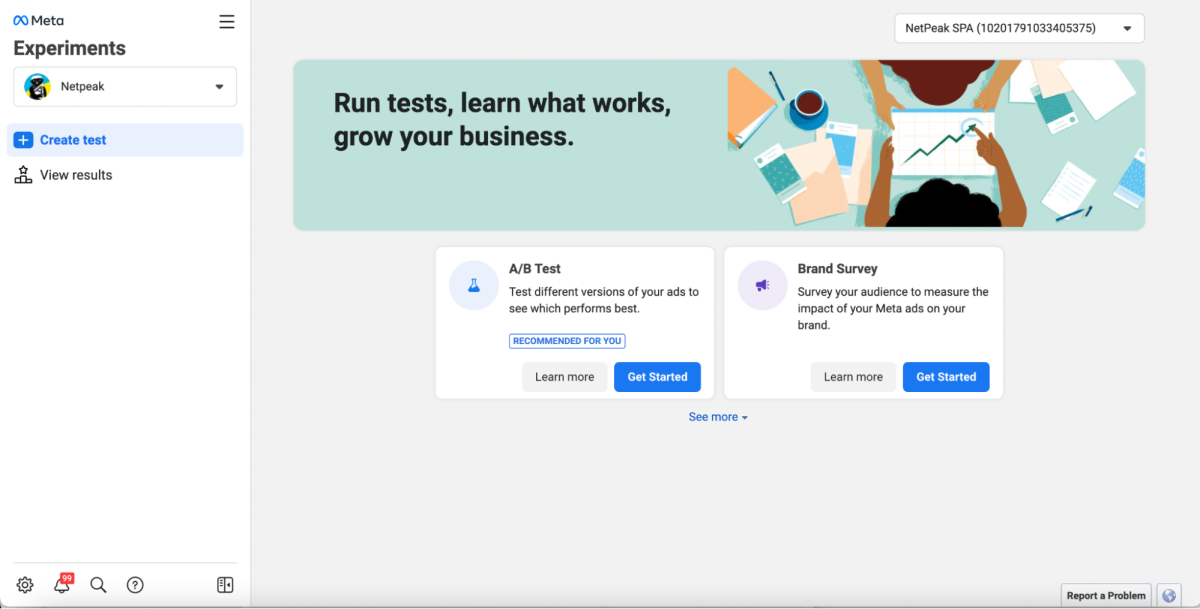Viewport: 1200px width, 609px height.
Task: Click Get Started on Brand Survey card
Action: click(x=946, y=377)
